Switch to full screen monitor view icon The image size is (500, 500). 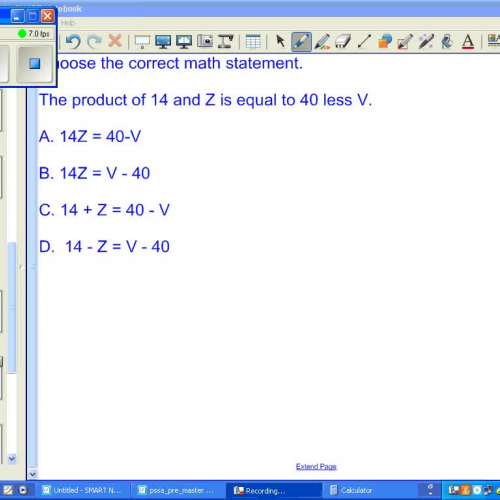(163, 42)
